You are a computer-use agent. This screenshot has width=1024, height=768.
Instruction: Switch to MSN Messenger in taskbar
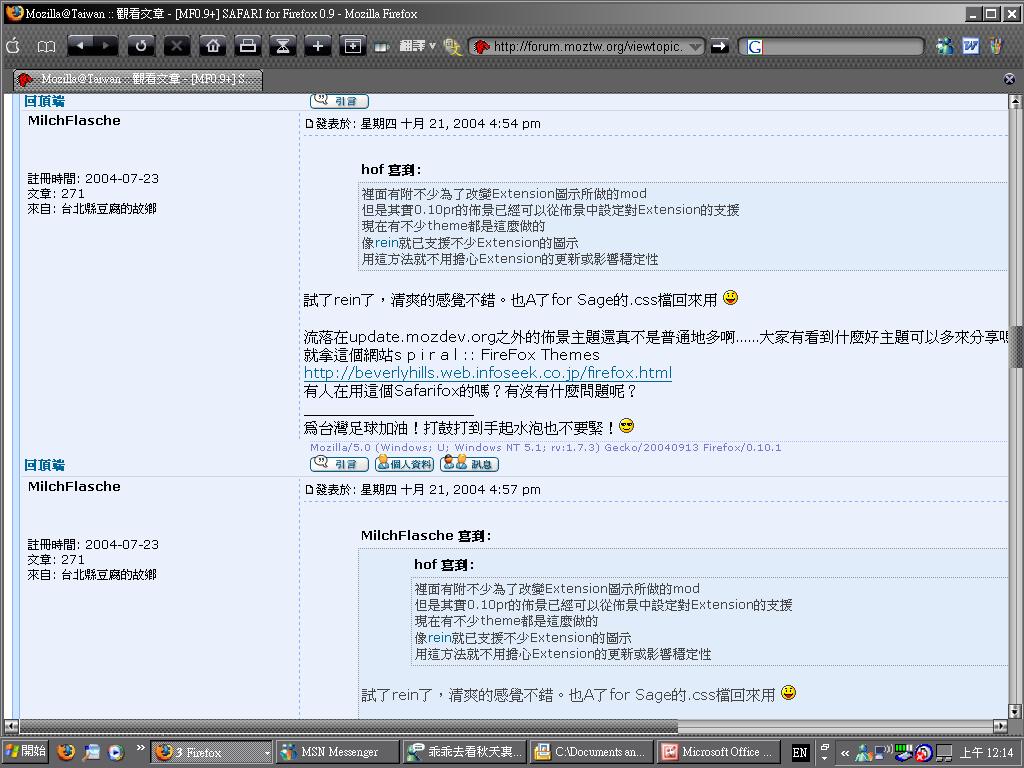[x=337, y=752]
